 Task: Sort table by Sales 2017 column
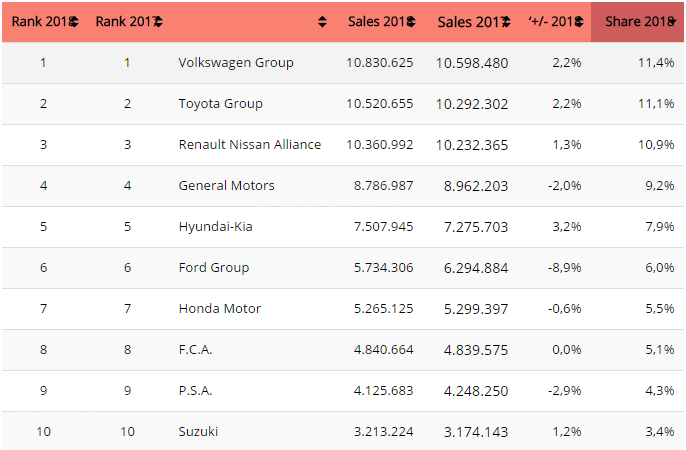tap(474, 21)
